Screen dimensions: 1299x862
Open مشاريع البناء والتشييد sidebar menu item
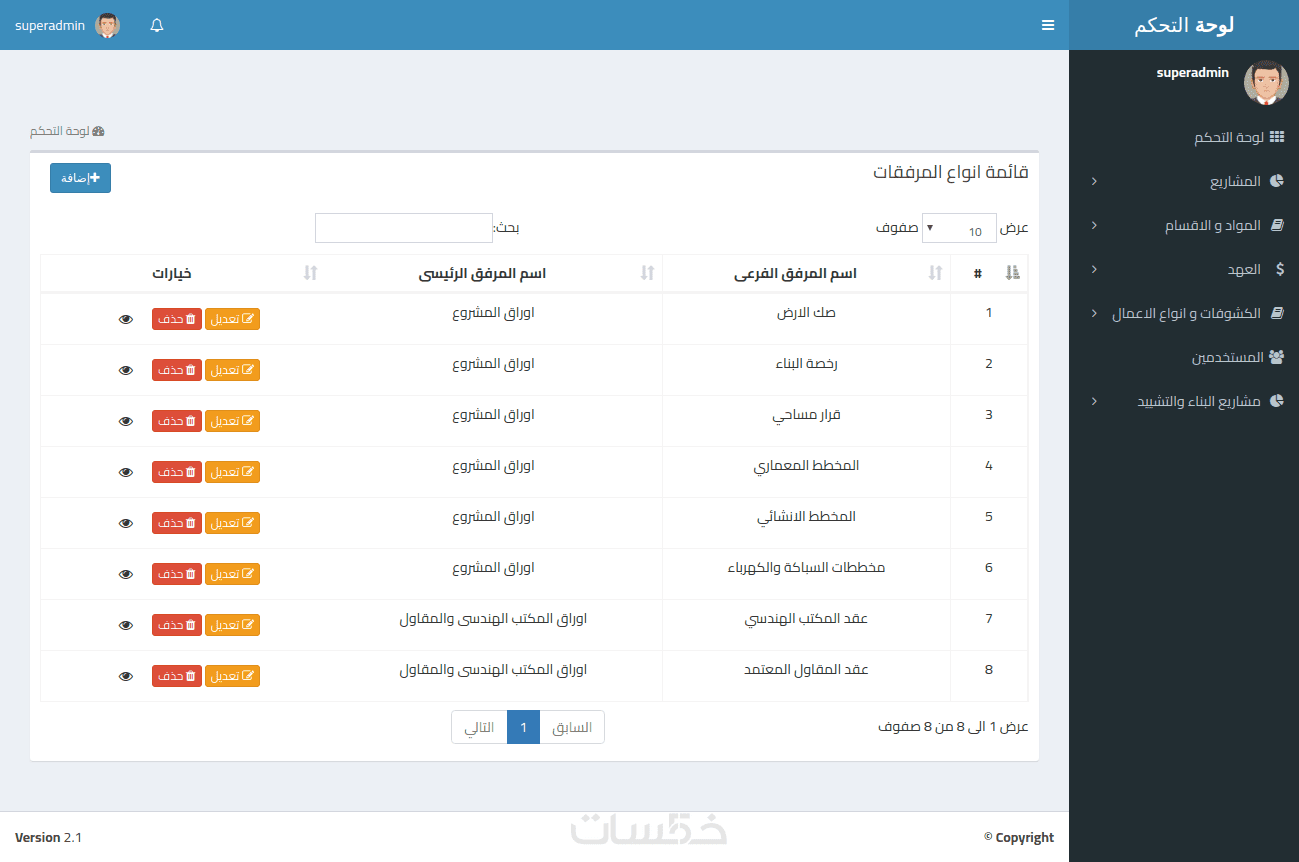pos(1184,401)
